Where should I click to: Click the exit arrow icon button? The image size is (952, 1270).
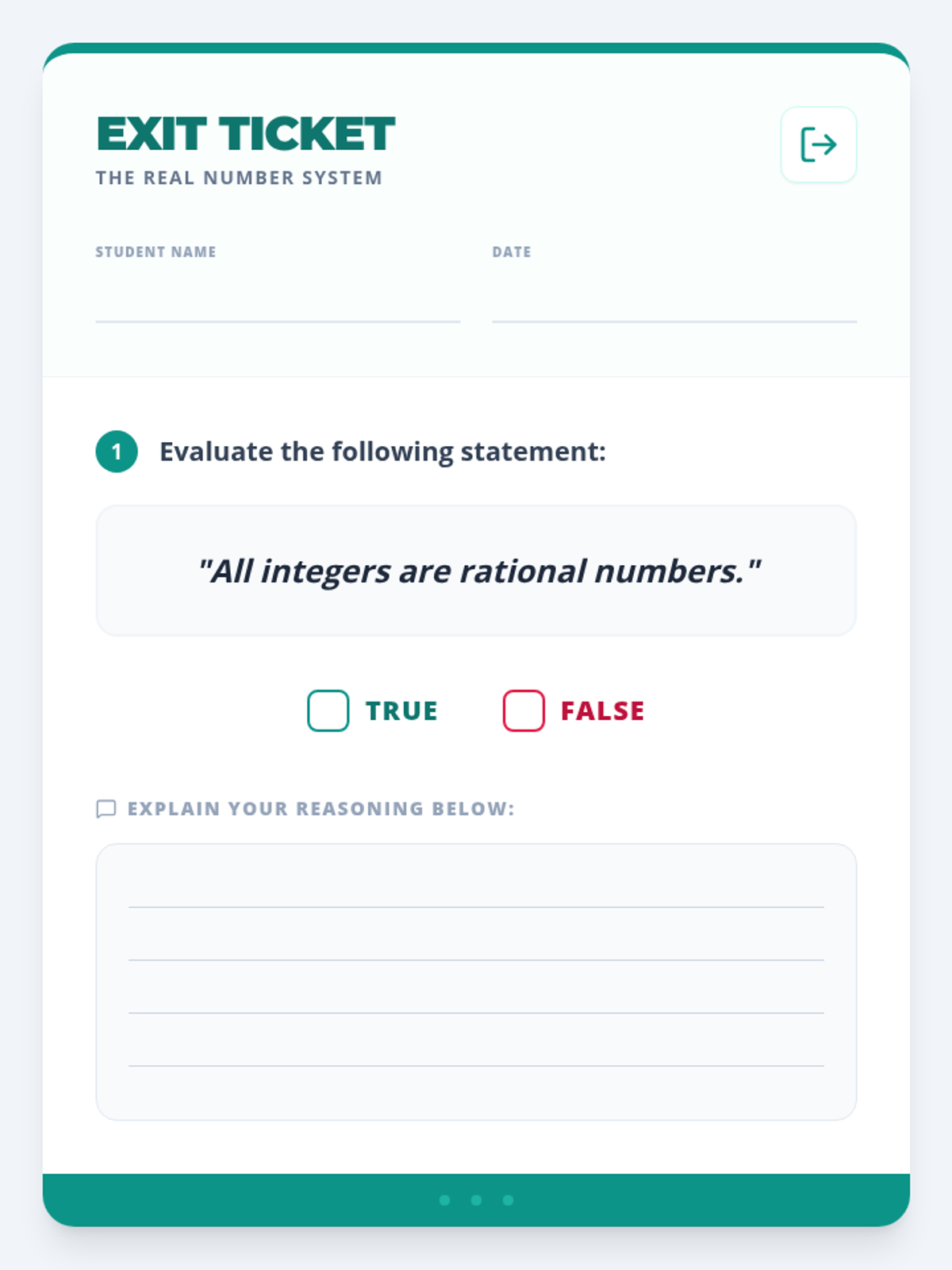click(819, 144)
